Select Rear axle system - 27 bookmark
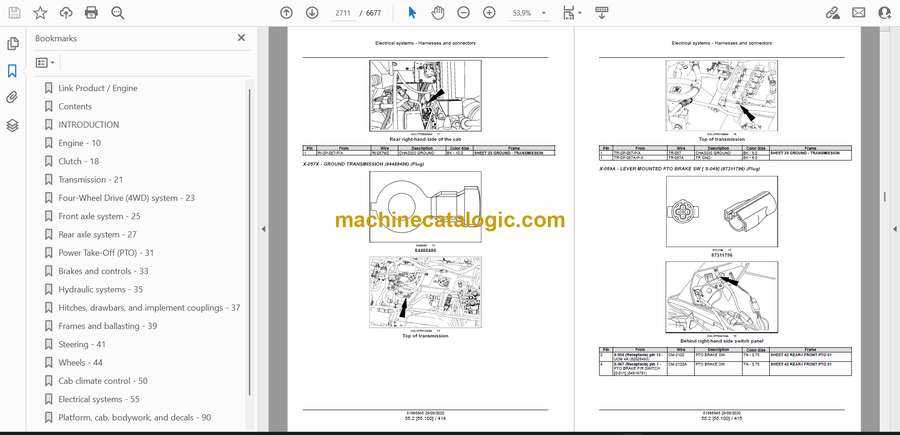900x435 pixels. coord(97,235)
